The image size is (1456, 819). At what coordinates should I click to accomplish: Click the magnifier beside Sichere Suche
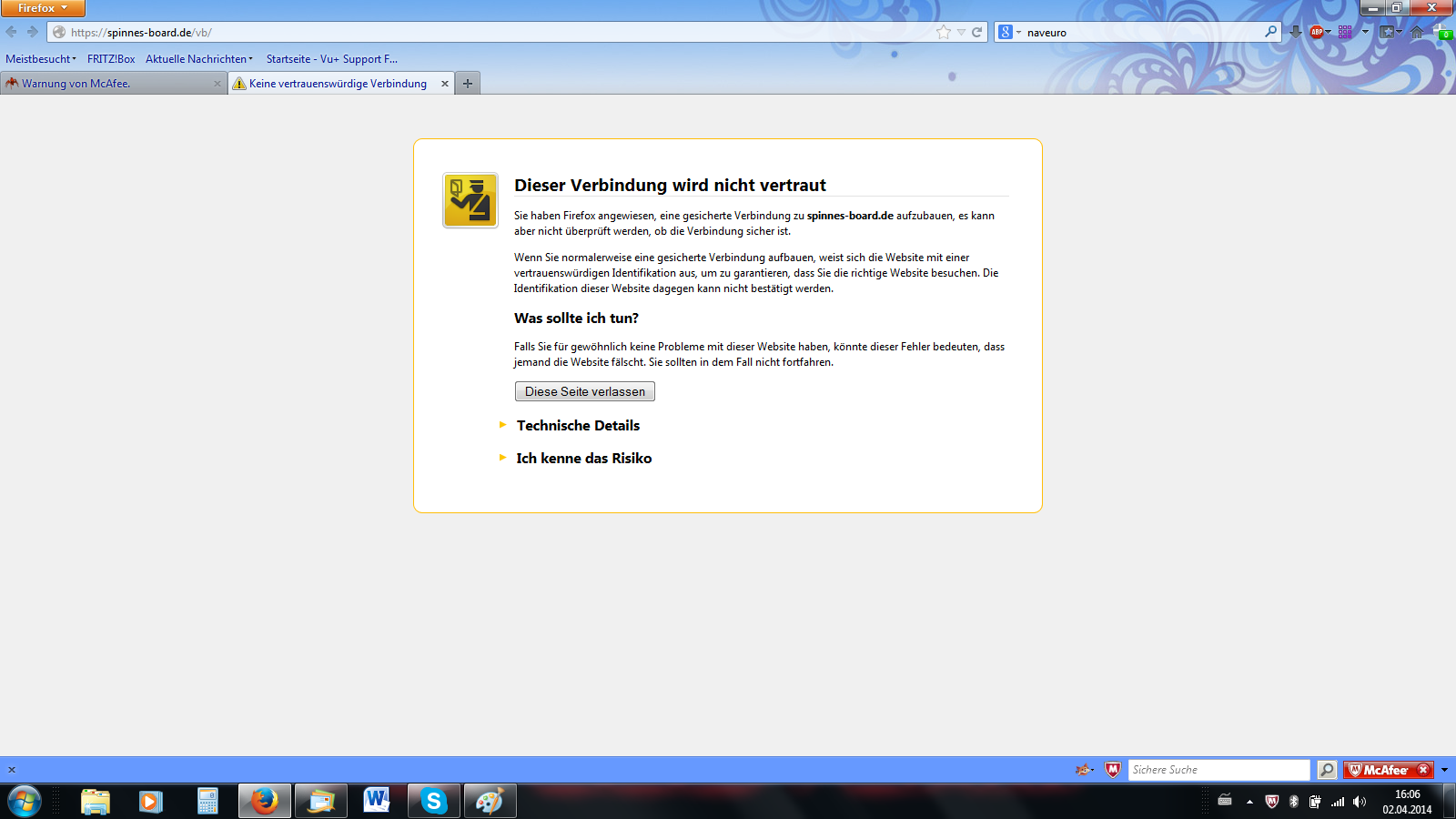point(1328,770)
